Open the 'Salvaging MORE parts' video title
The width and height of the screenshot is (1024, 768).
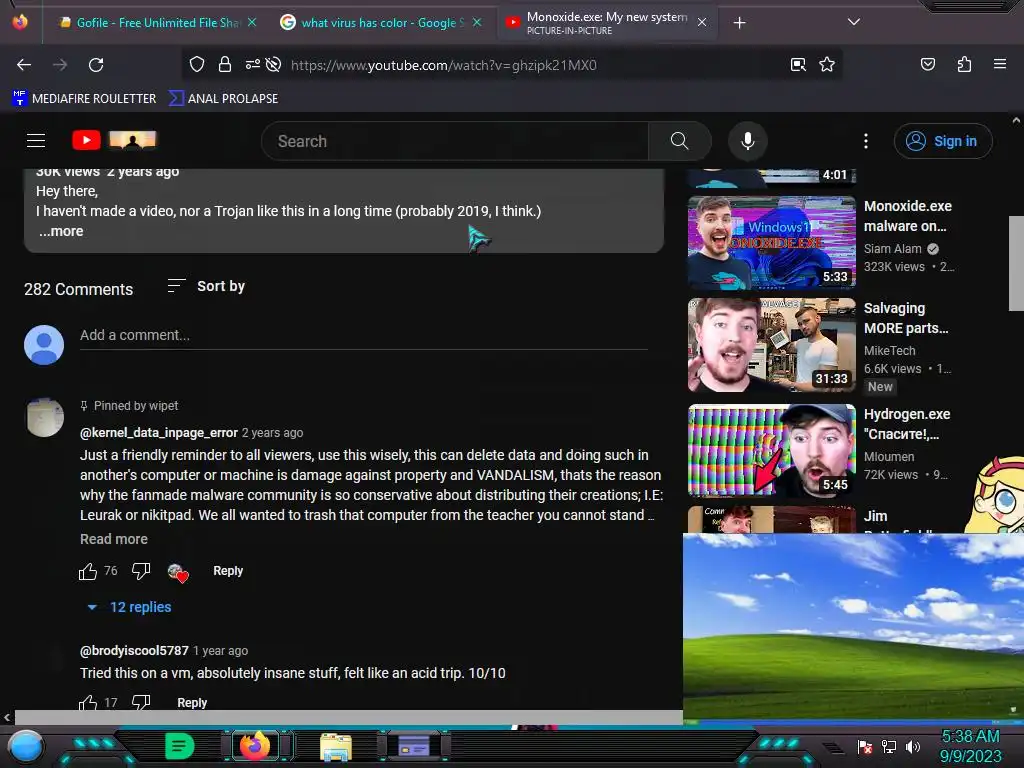tap(906, 318)
